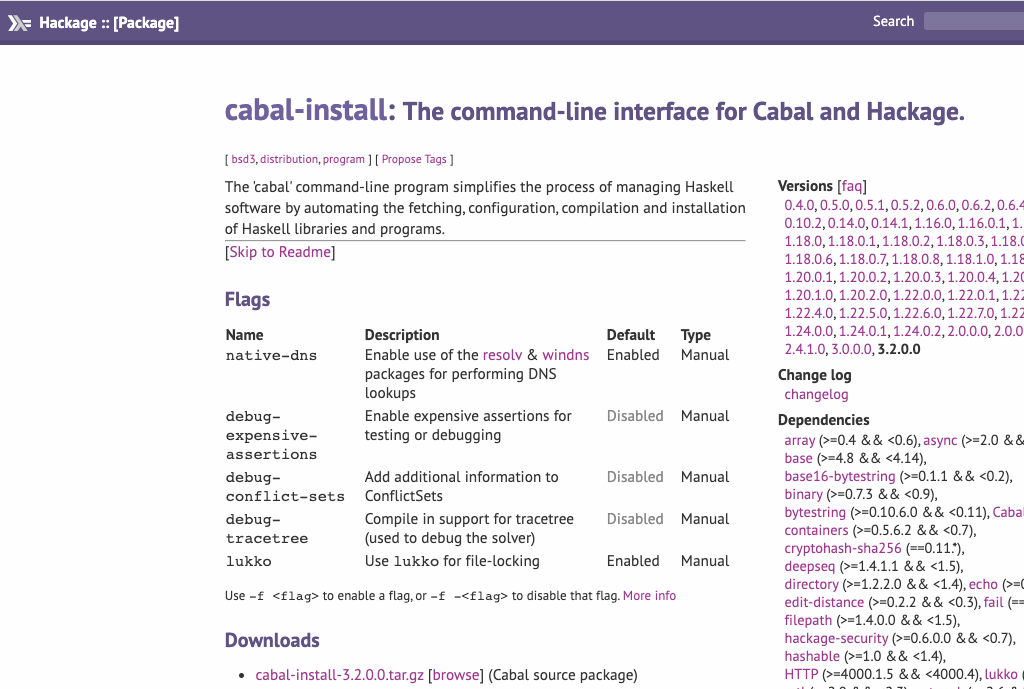Open the program tag
1024x689 pixels.
[x=344, y=159]
